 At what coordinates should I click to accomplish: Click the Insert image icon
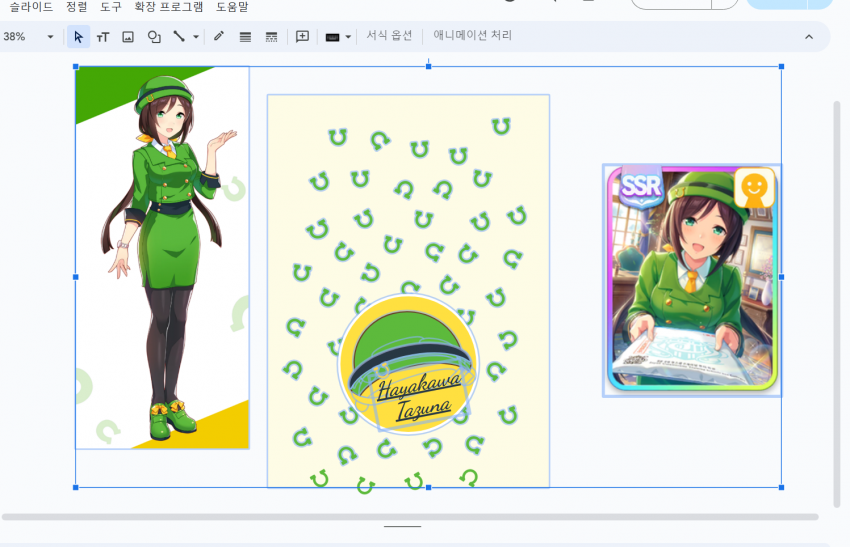128,37
